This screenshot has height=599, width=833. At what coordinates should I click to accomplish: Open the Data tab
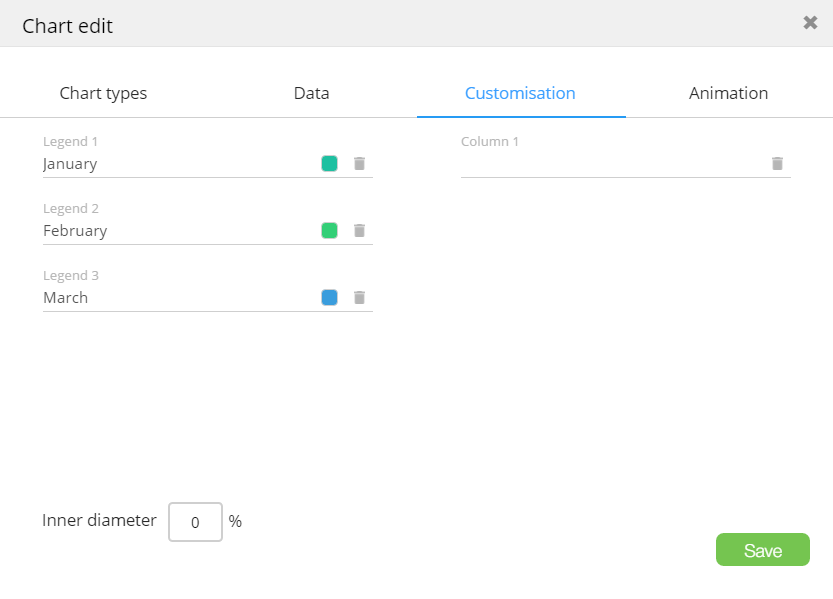[311, 93]
